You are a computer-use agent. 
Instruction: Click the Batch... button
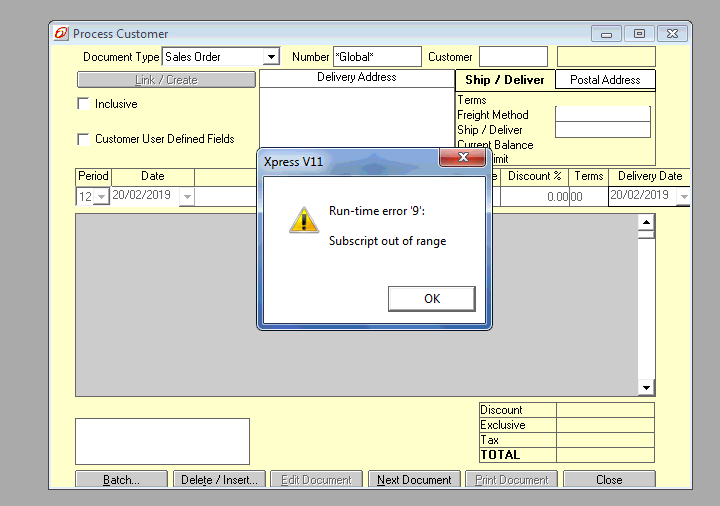click(121, 480)
